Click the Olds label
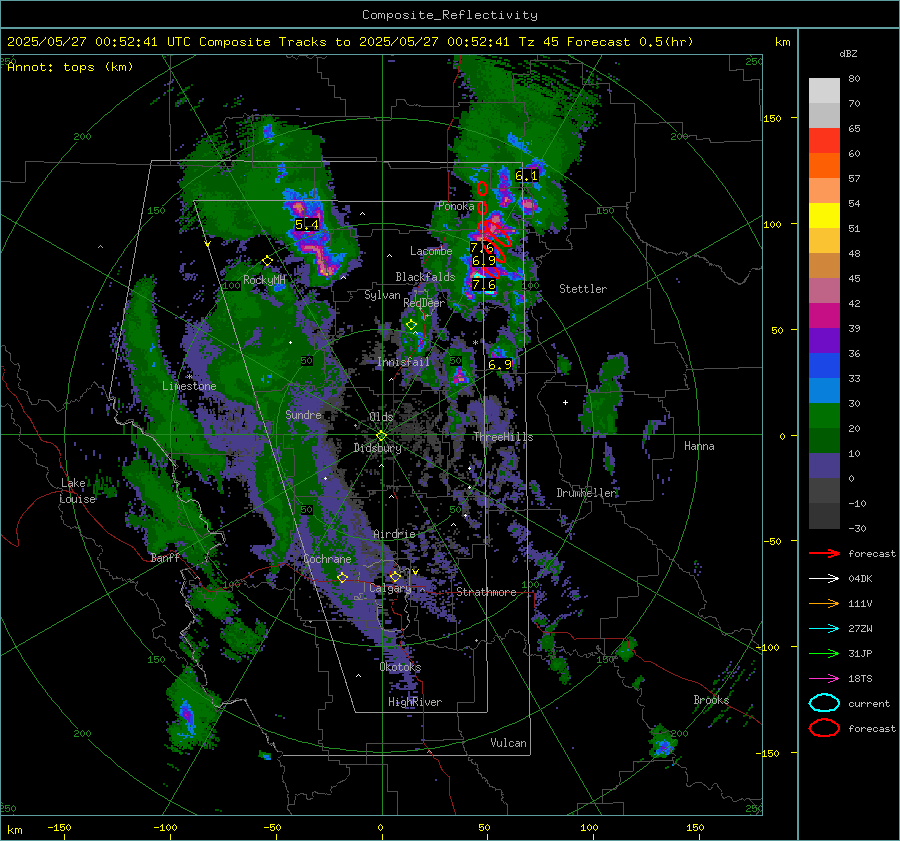 pyautogui.click(x=381, y=417)
